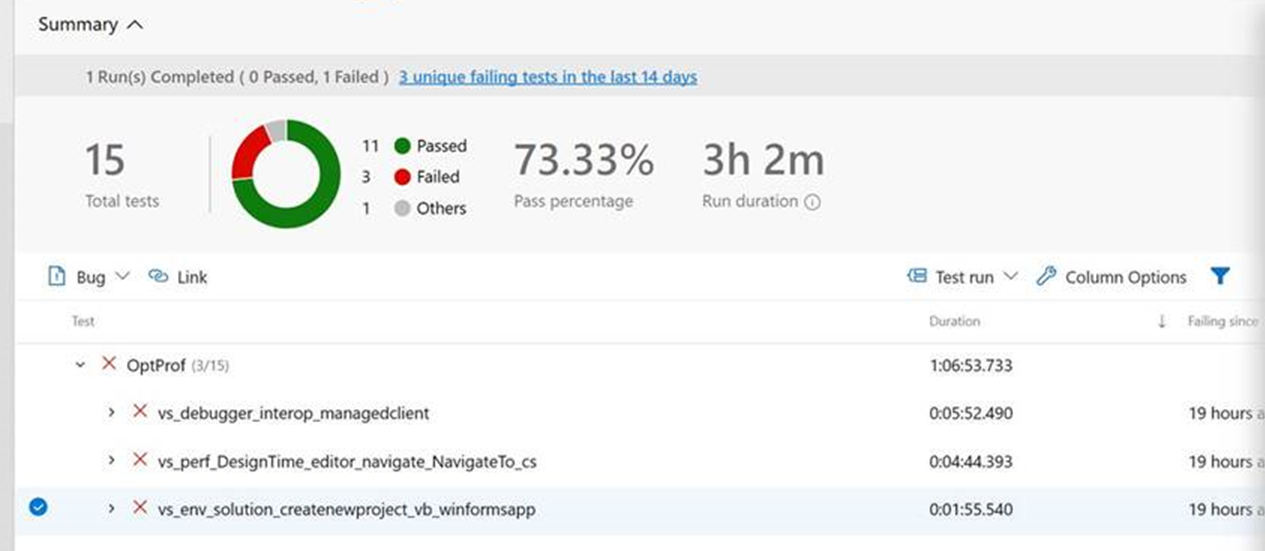The height and width of the screenshot is (551, 1265).
Task: Click the 3h 2m run duration value
Action: click(763, 160)
